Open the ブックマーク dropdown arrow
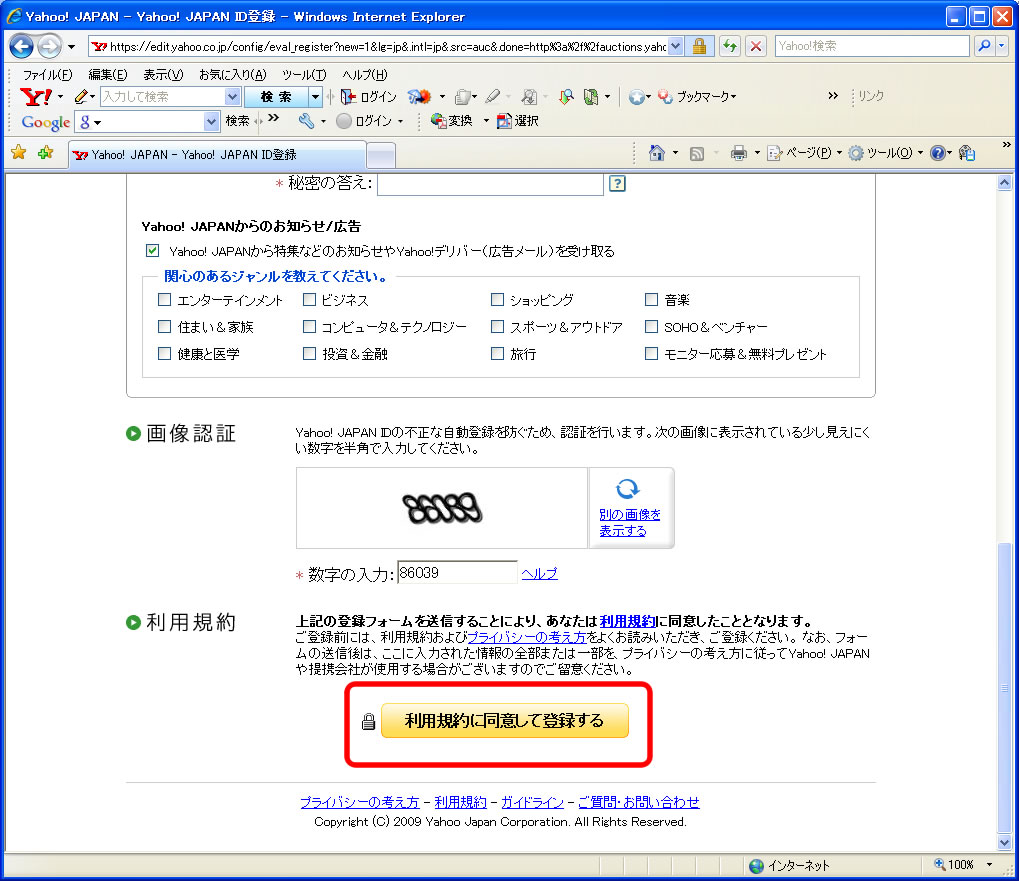 point(734,97)
